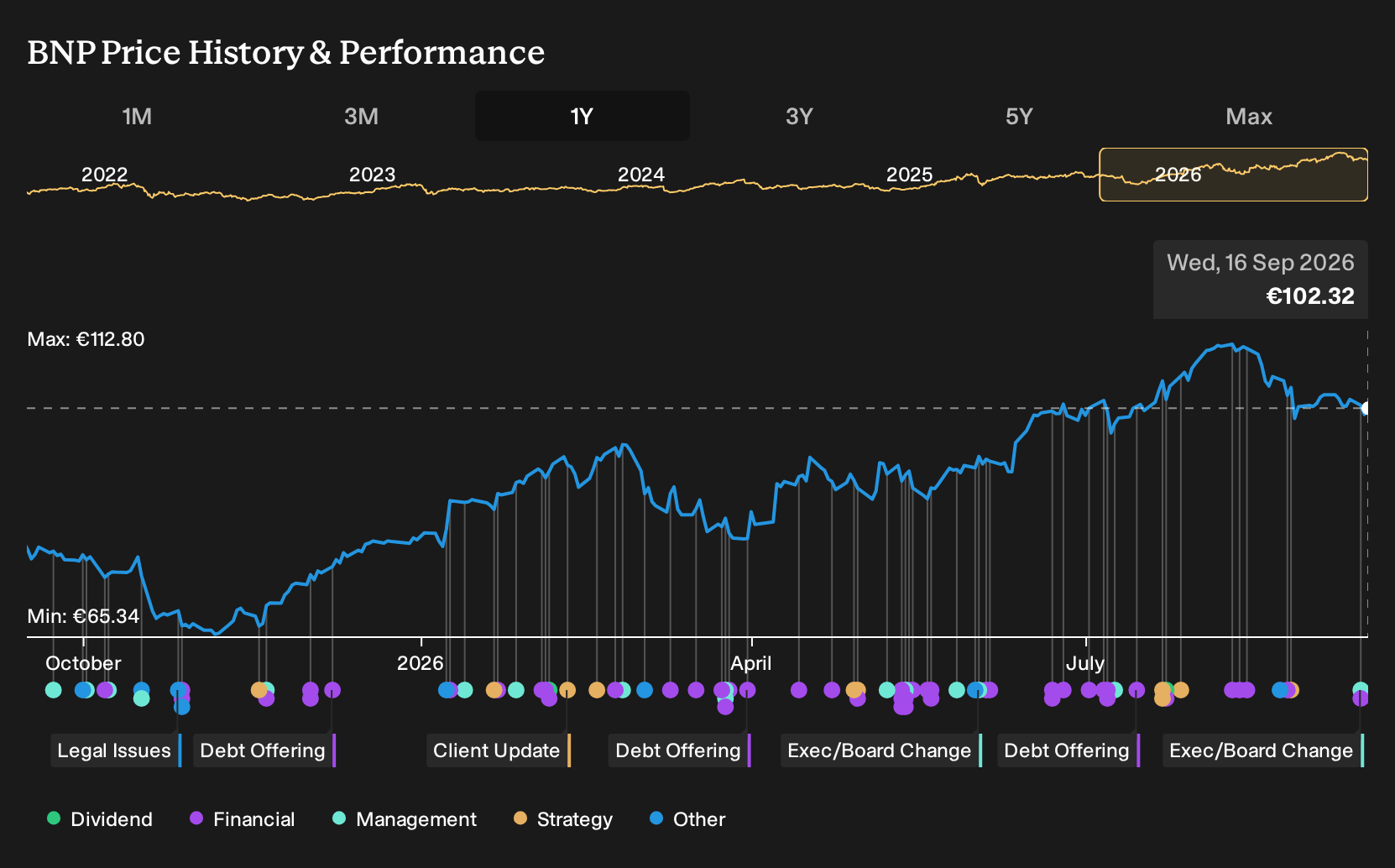
Task: Click the white current-price point on chart
Action: 1366,409
